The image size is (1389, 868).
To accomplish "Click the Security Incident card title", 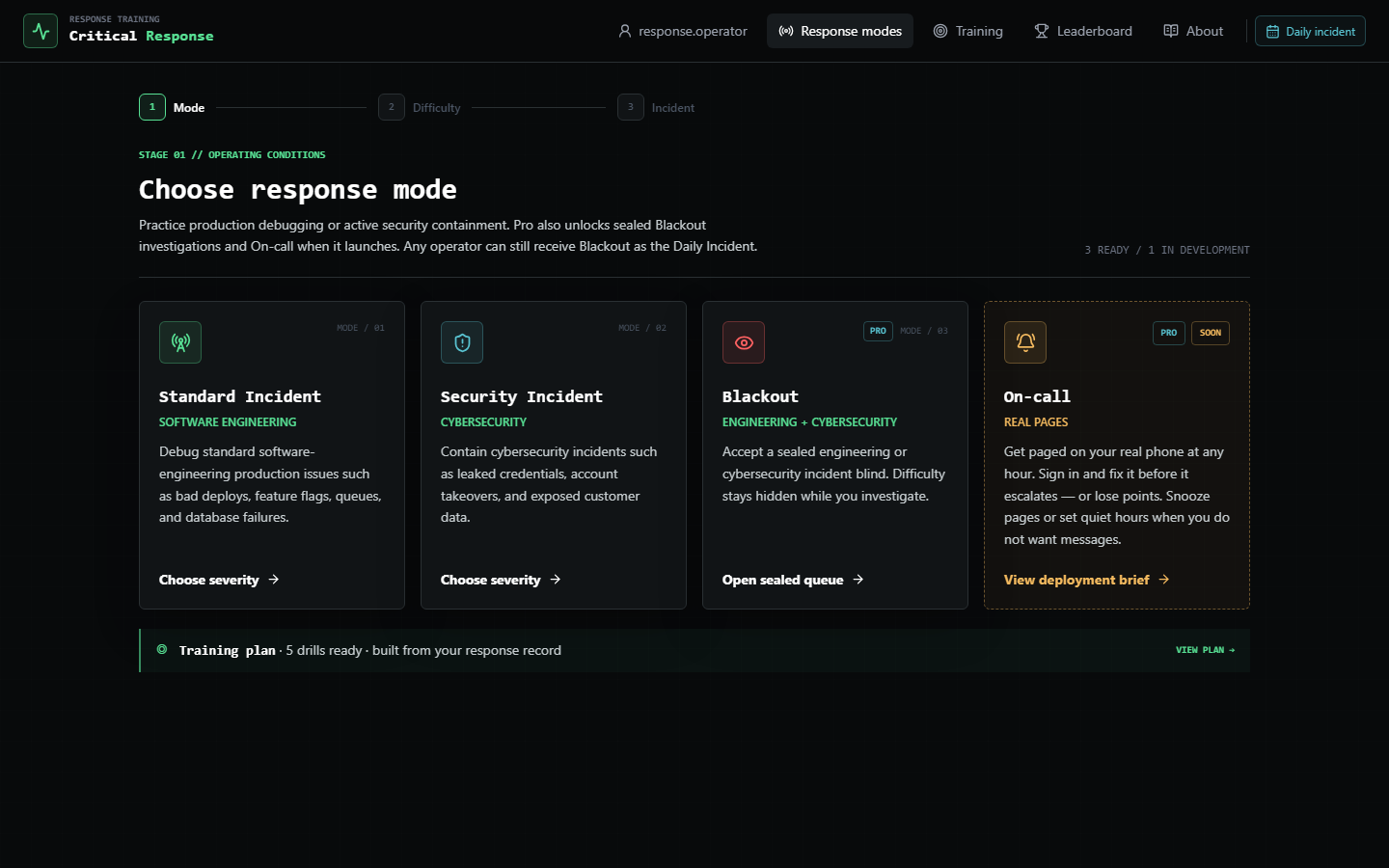I will [x=522, y=396].
